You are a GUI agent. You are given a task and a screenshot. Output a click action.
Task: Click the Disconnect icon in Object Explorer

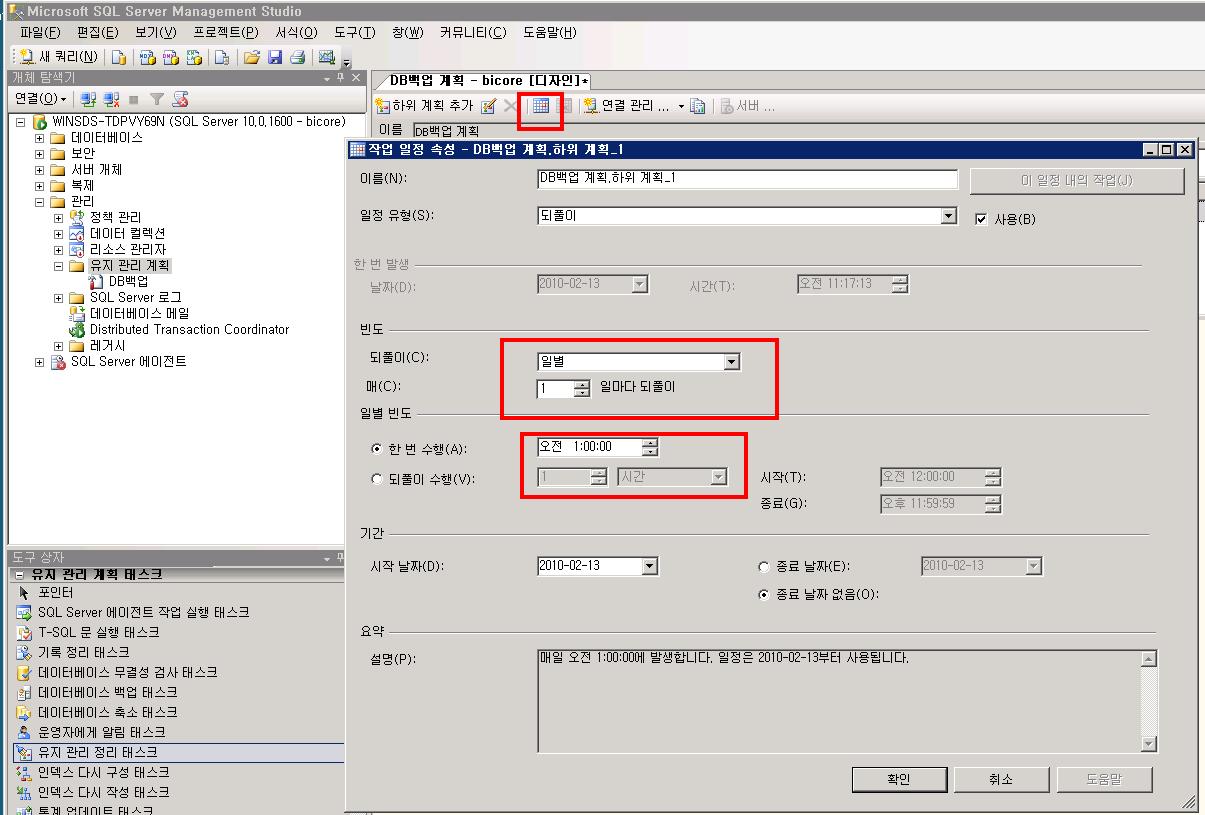pos(110,99)
